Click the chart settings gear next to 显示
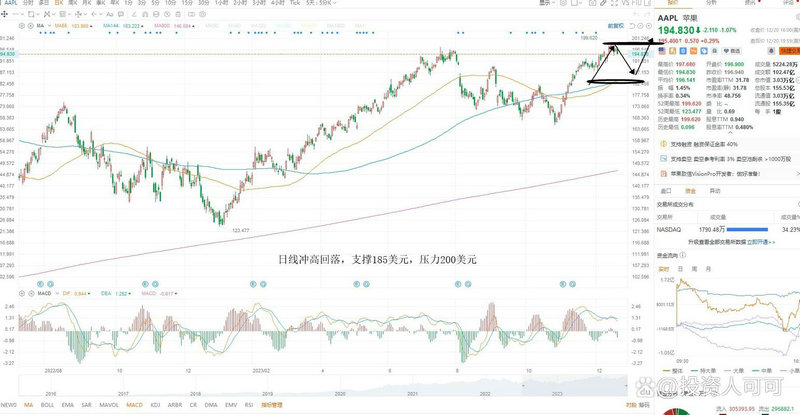Viewport: 800px width, 415px height. click(x=563, y=3)
